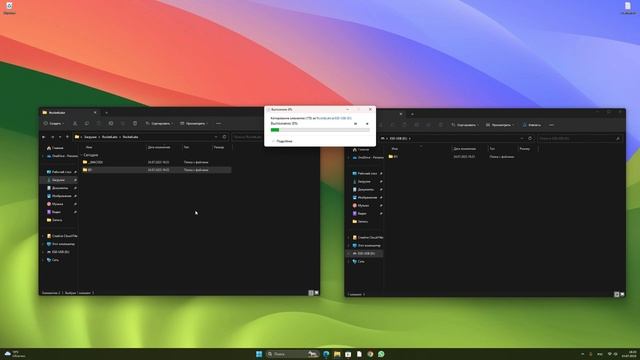Go back in the left Explorer window

pyautogui.click(x=44, y=137)
